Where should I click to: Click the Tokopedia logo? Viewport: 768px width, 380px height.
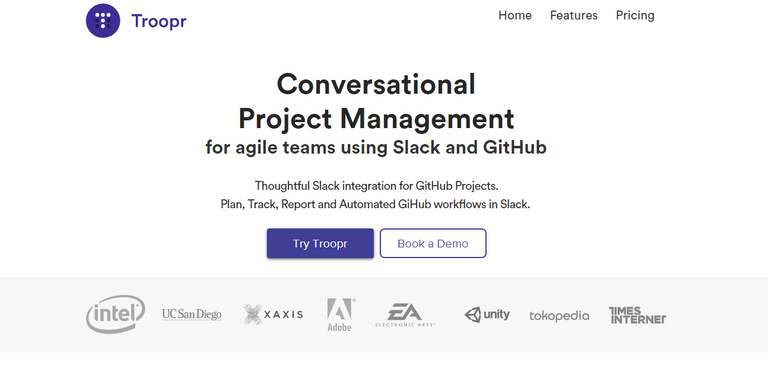559,316
